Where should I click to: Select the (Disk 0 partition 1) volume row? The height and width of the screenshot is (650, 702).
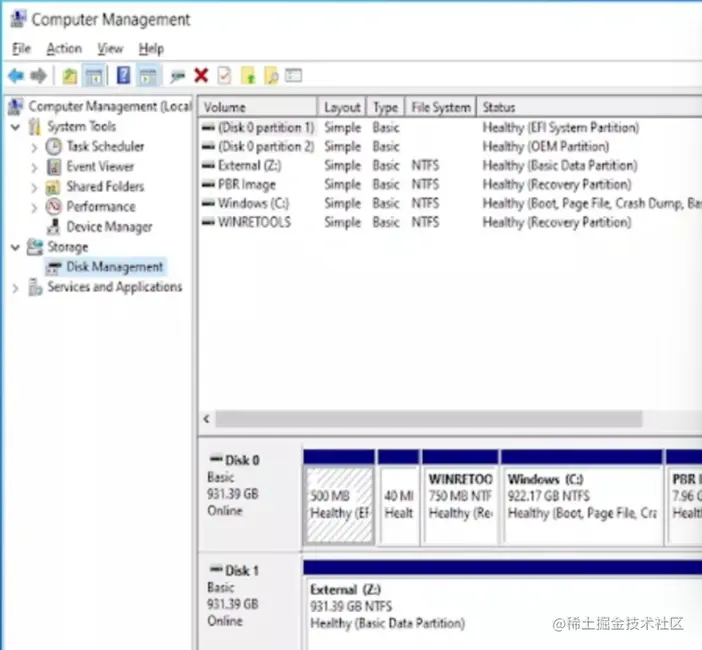coord(450,128)
